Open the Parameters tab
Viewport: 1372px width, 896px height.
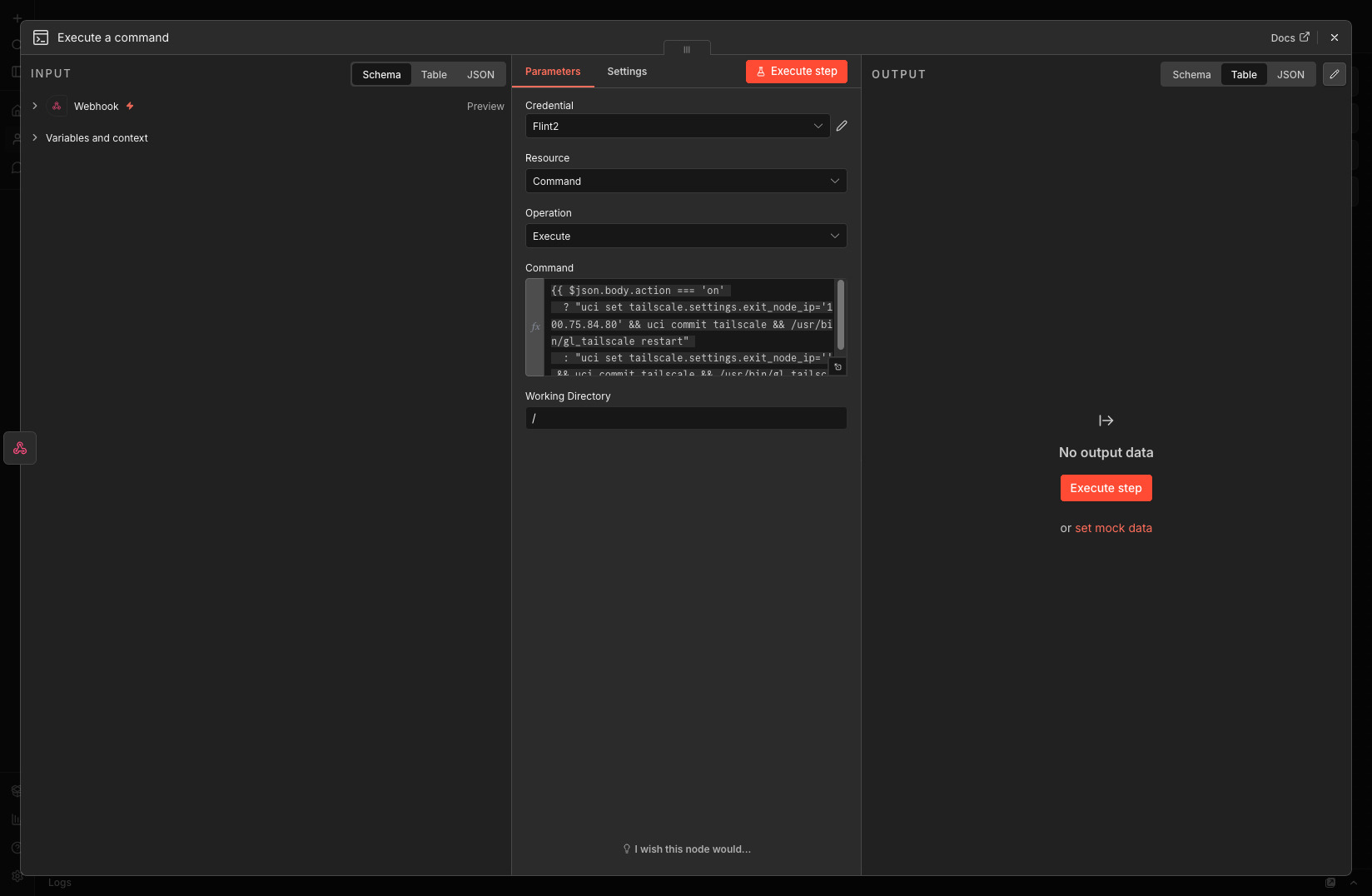point(553,72)
